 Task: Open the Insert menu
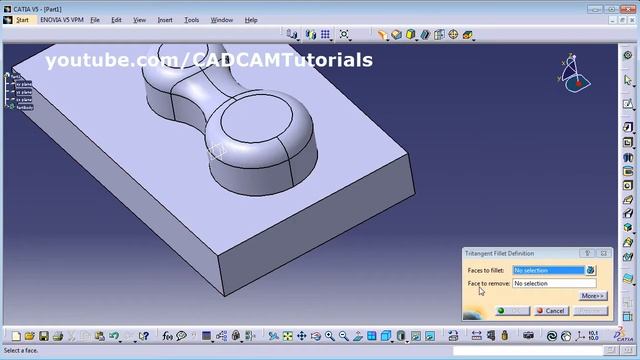pos(165,20)
